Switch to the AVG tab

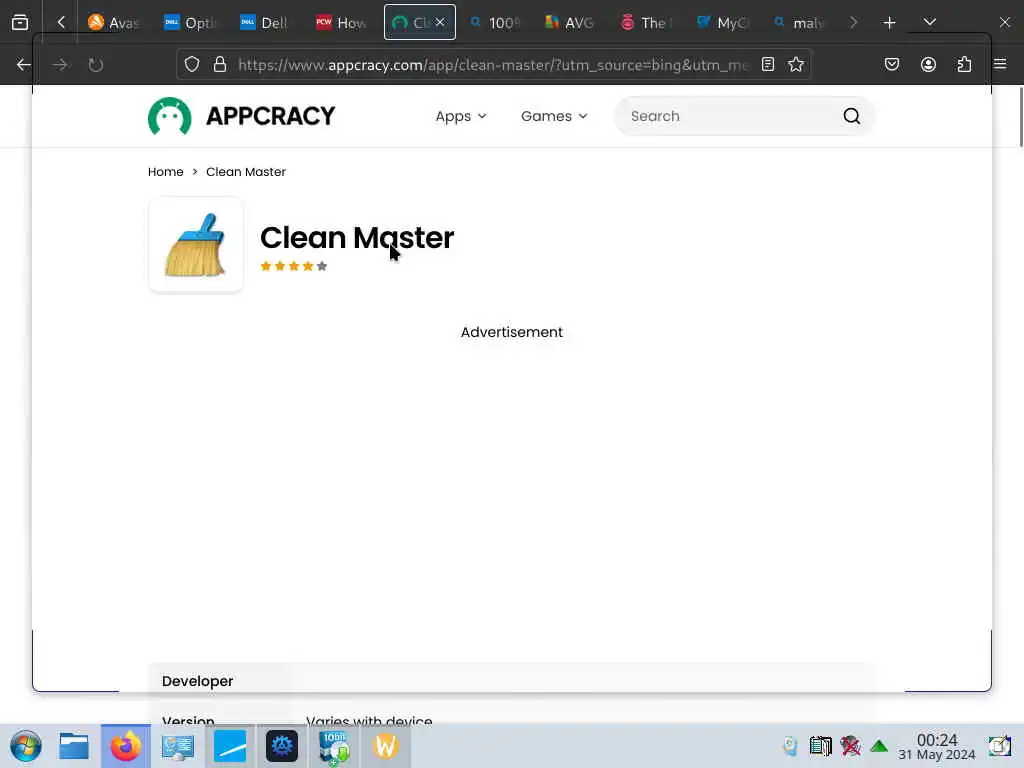tap(571, 22)
